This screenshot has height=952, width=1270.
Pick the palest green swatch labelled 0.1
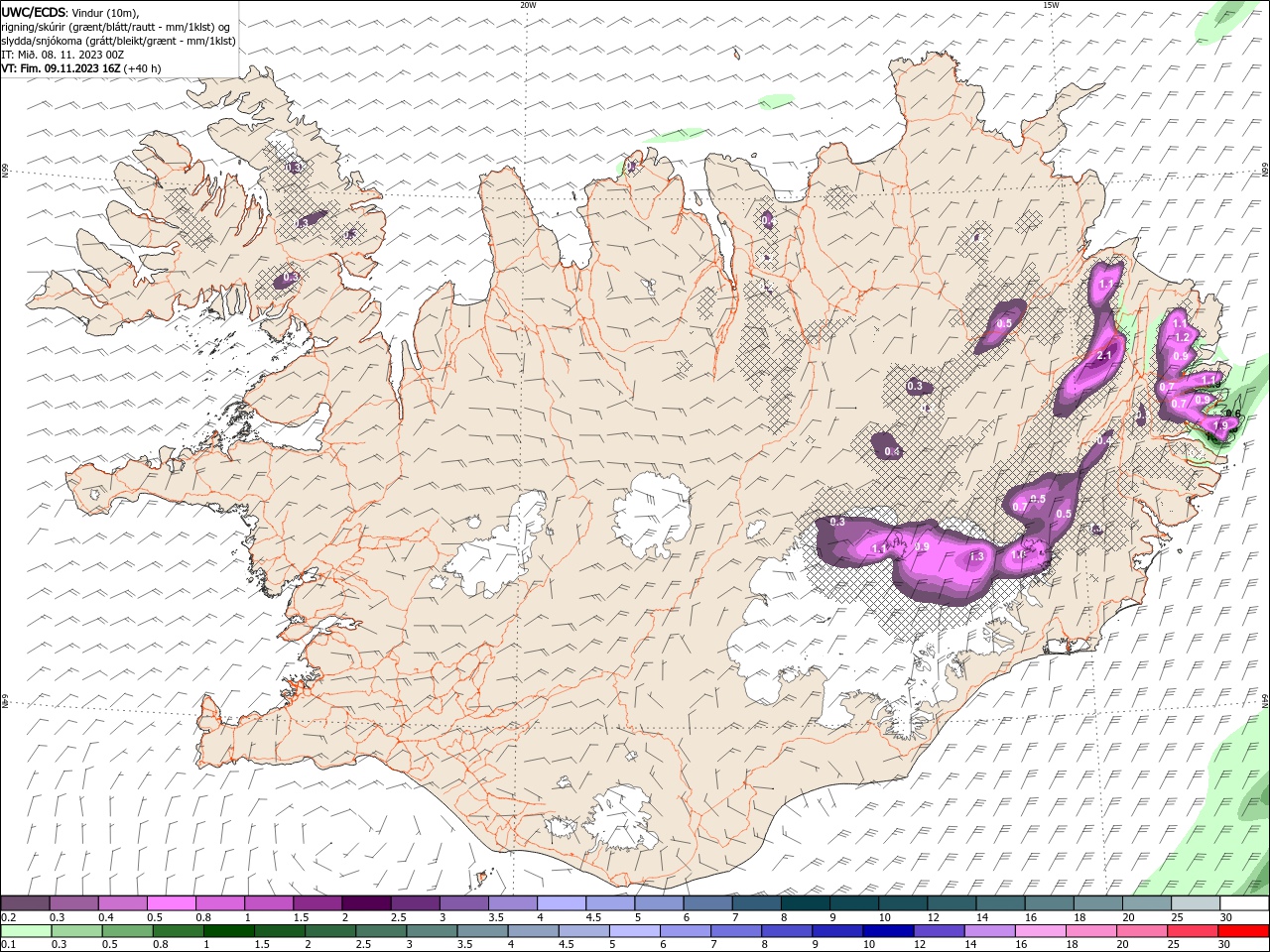(x=26, y=931)
